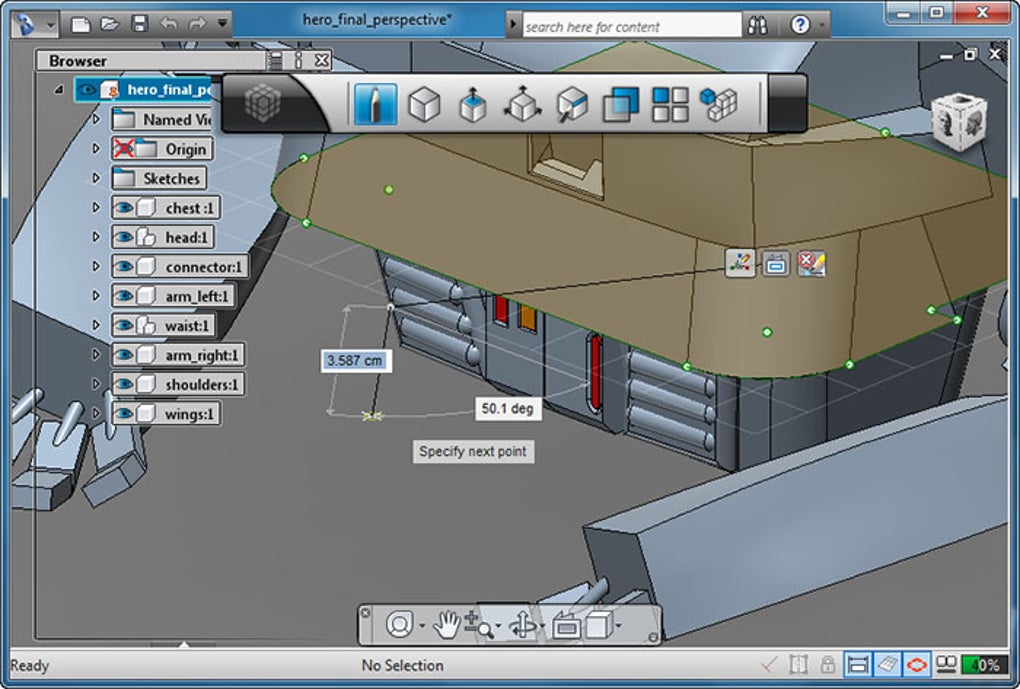The image size is (1020, 689).
Task: Toggle the red snap icon in status bar
Action: point(916,664)
